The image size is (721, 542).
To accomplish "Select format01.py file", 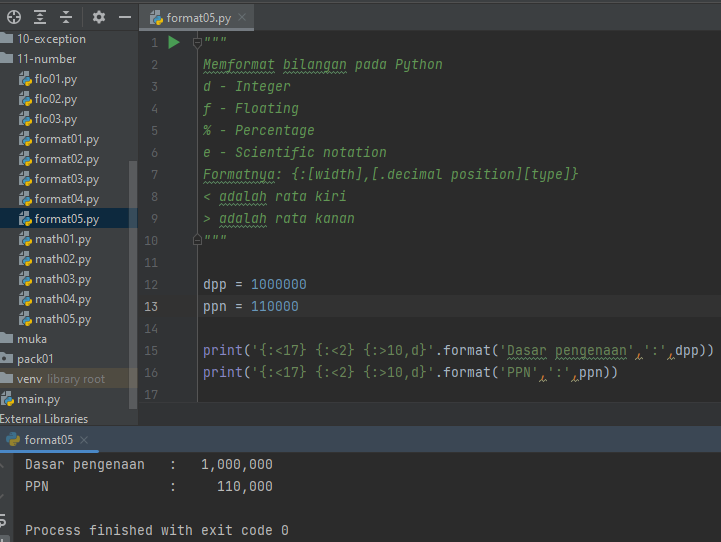I will pyautogui.click(x=67, y=139).
